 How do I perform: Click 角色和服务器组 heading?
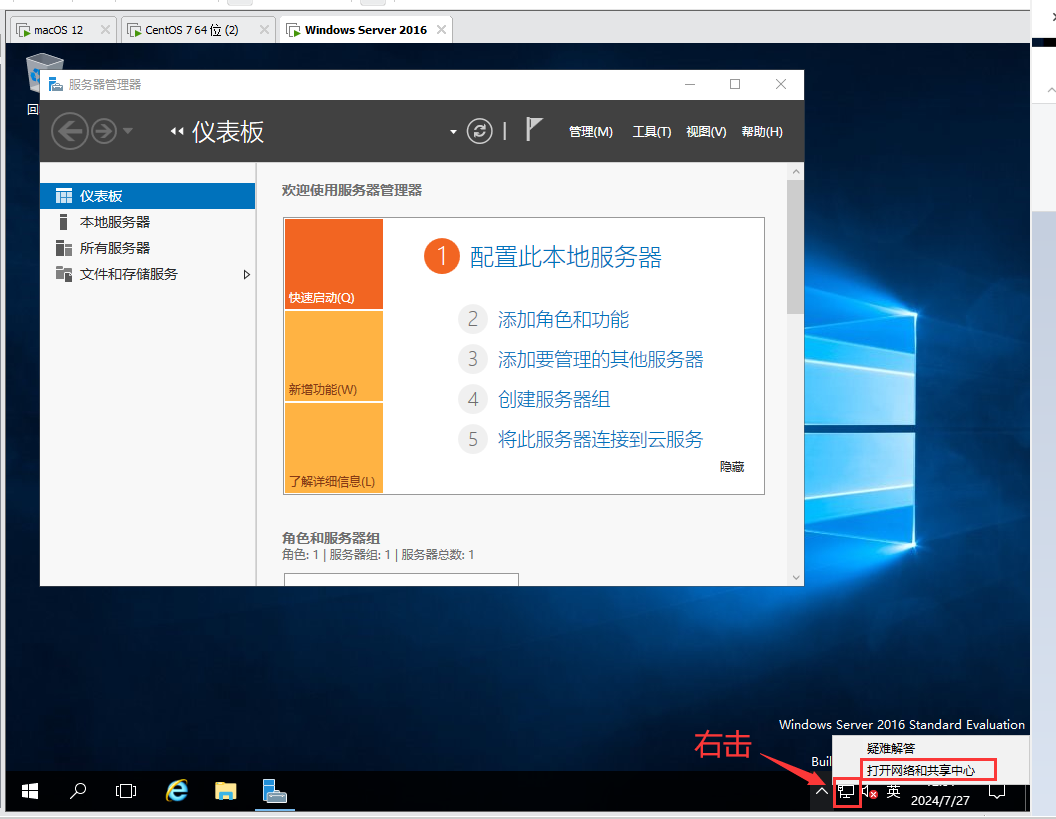[331, 538]
